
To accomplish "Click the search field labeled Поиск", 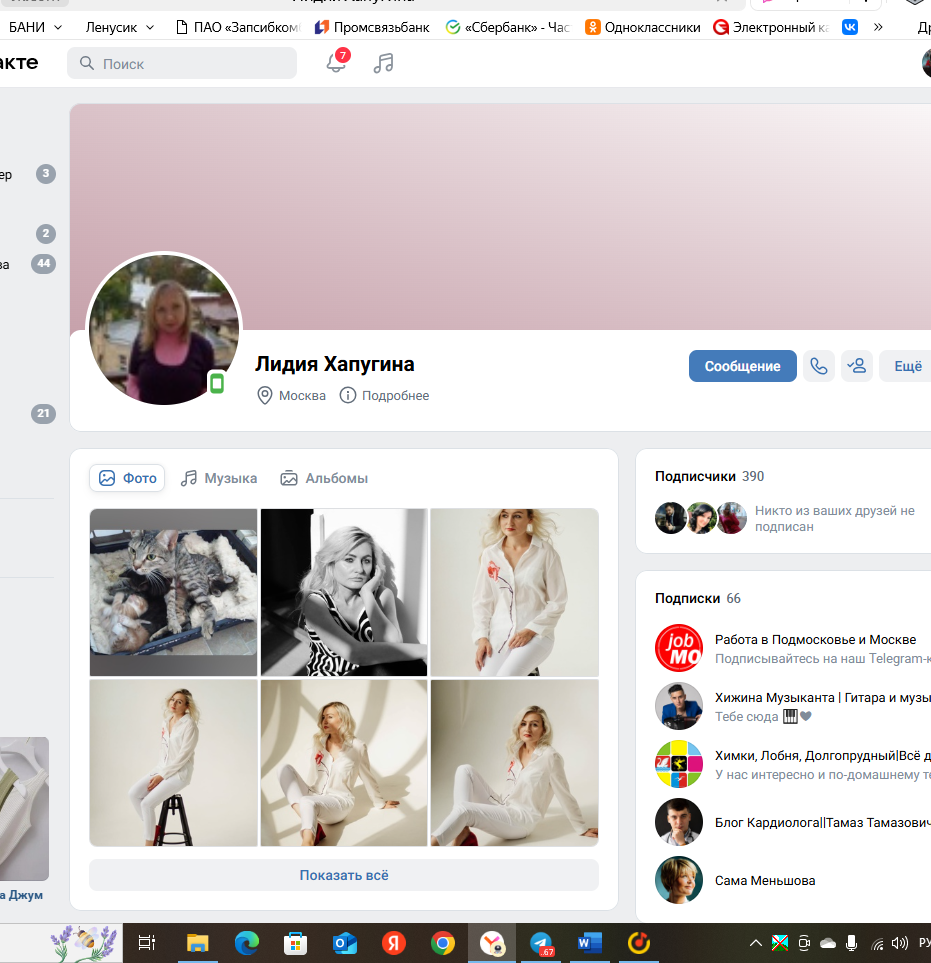I will click(x=182, y=63).
